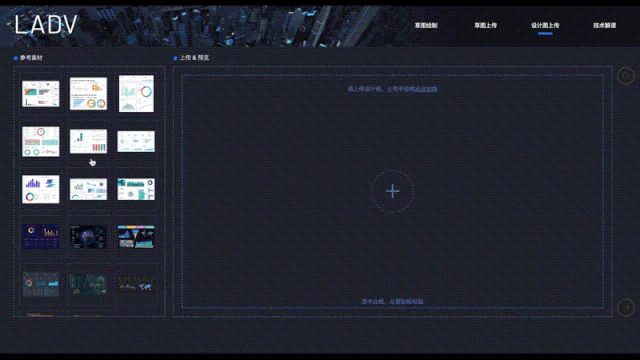Go to the 技术解读 tab
This screenshot has height=360, width=640.
[x=604, y=25]
